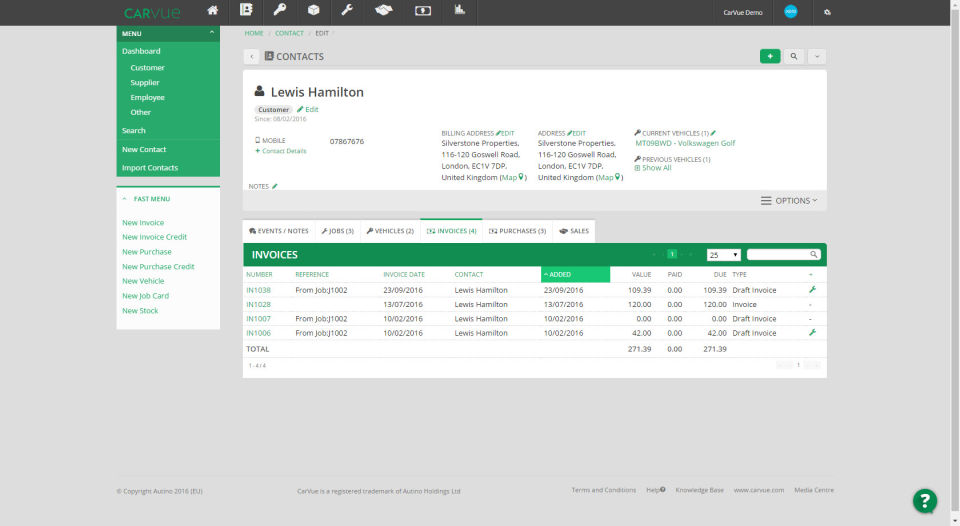Collapse the Menu sidebar section
960x526 pixels.
click(211, 34)
